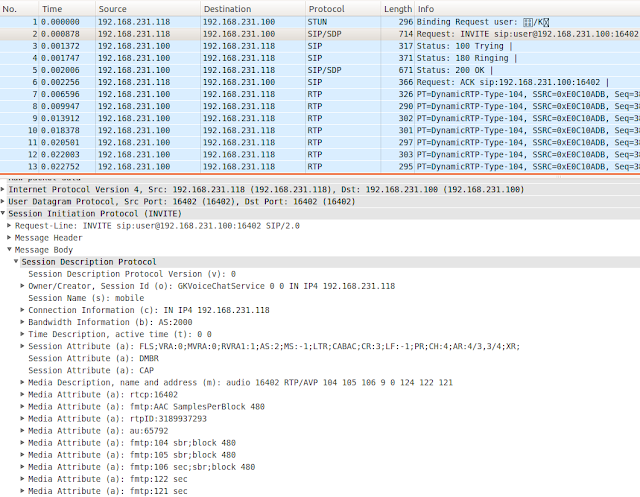Select RTP packet 11 with length 297

(x=320, y=142)
